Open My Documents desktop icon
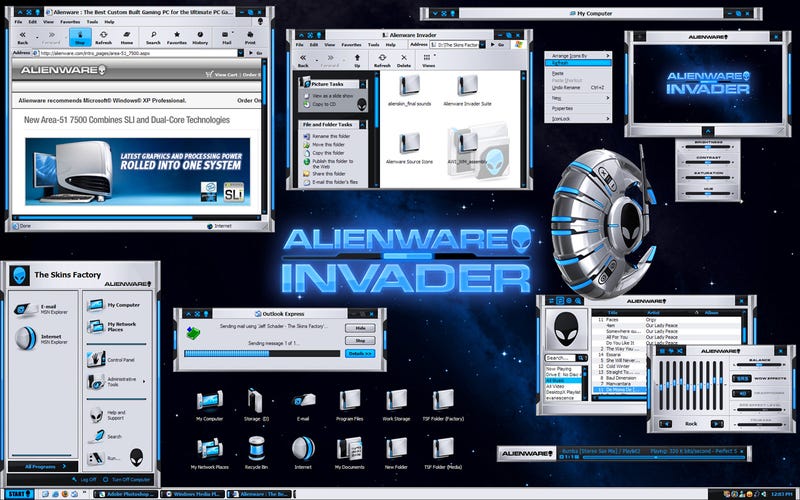The width and height of the screenshot is (800, 500). tap(349, 453)
